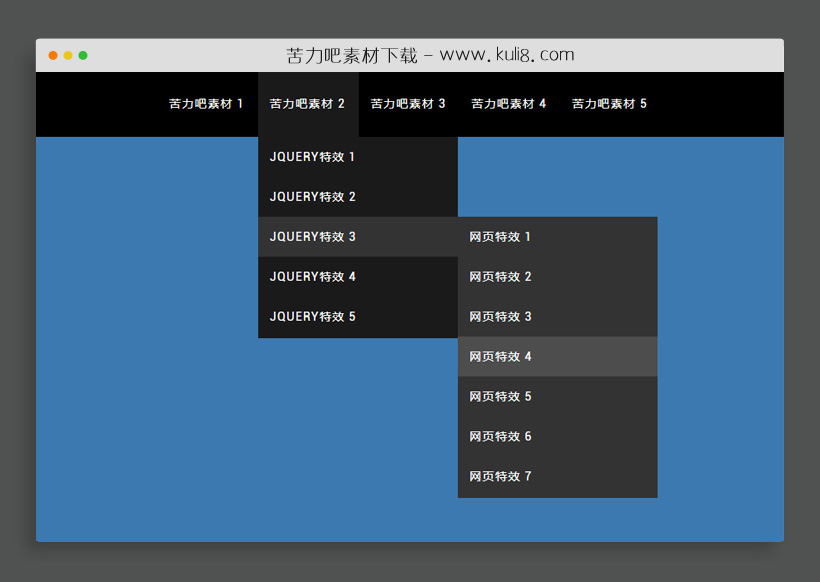The image size is (820, 582).
Task: Select JQUERY特效 4 from the list
Action: (313, 276)
